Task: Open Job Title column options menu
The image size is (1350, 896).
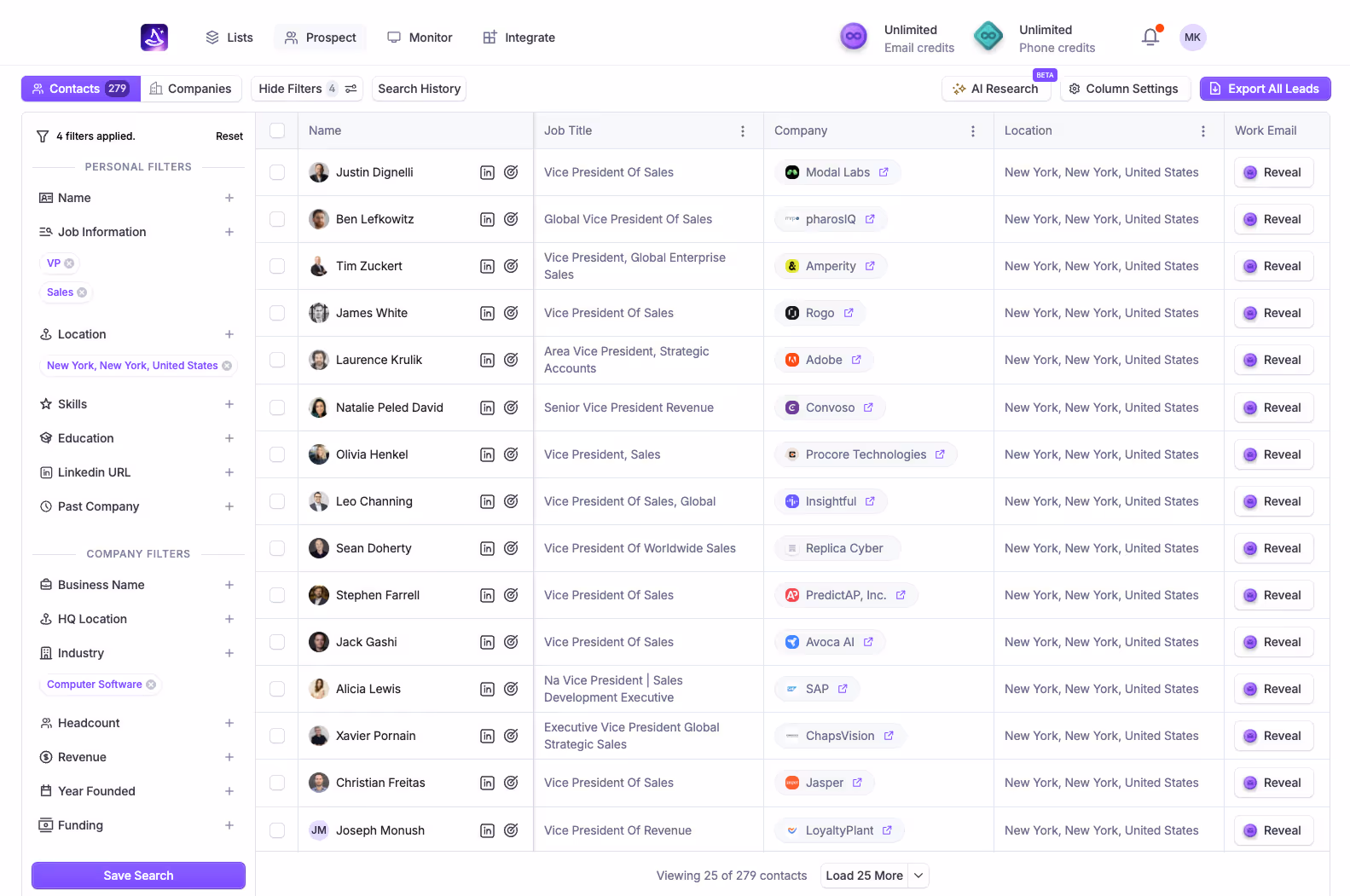Action: 743,131
